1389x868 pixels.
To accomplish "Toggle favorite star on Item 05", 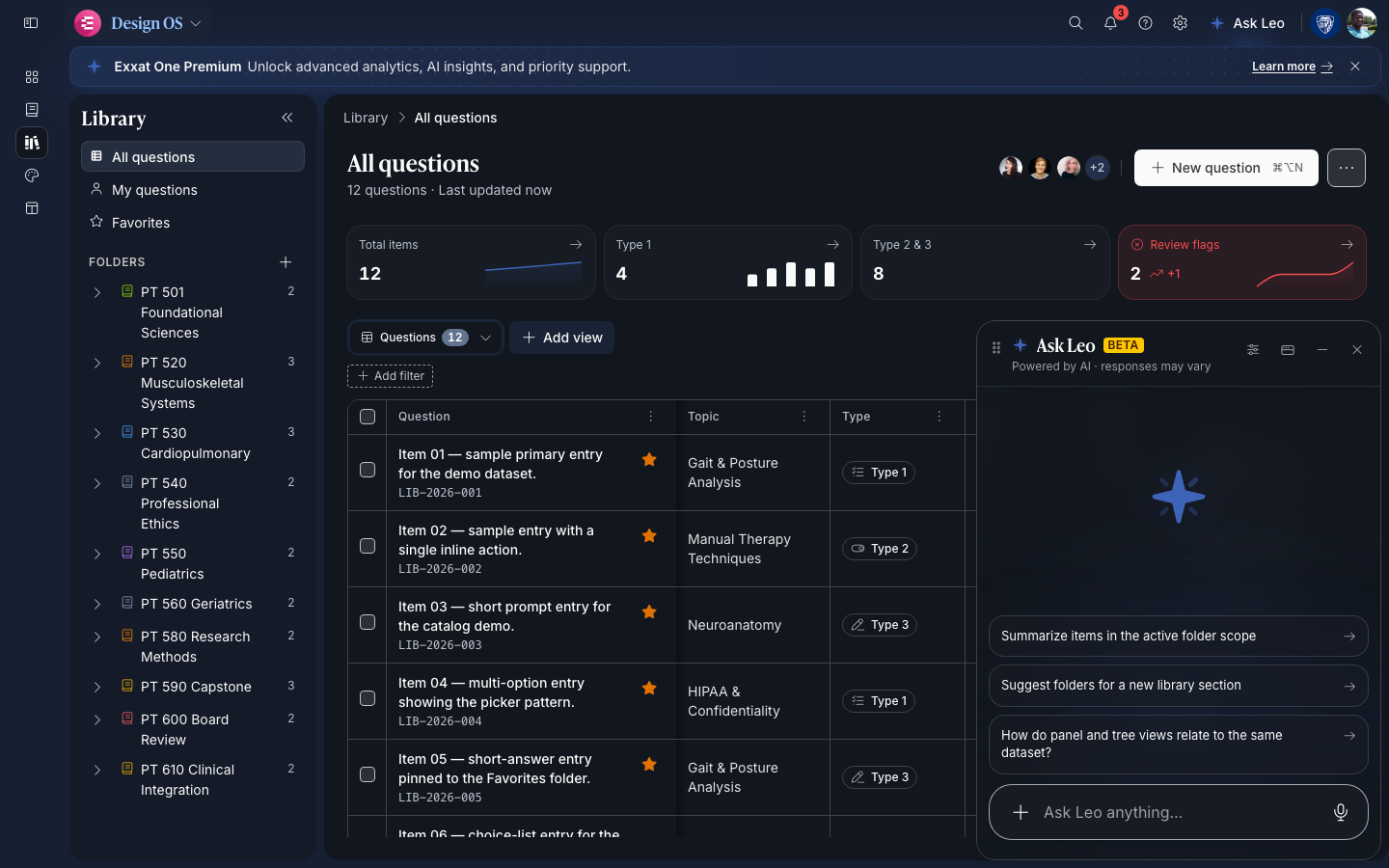I will point(649,765).
